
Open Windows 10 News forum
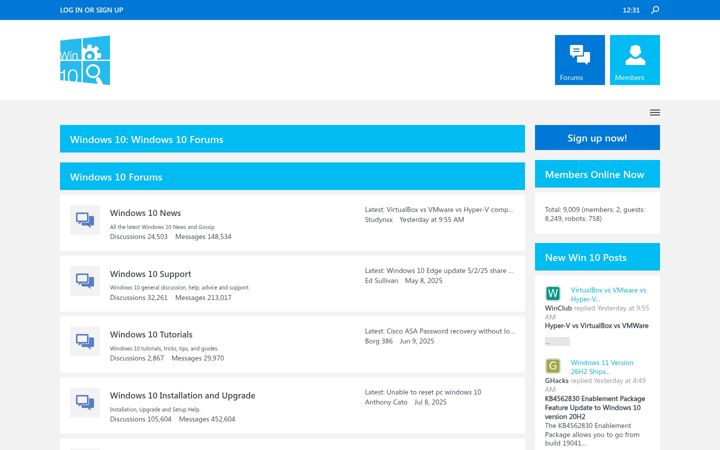pyautogui.click(x=145, y=213)
